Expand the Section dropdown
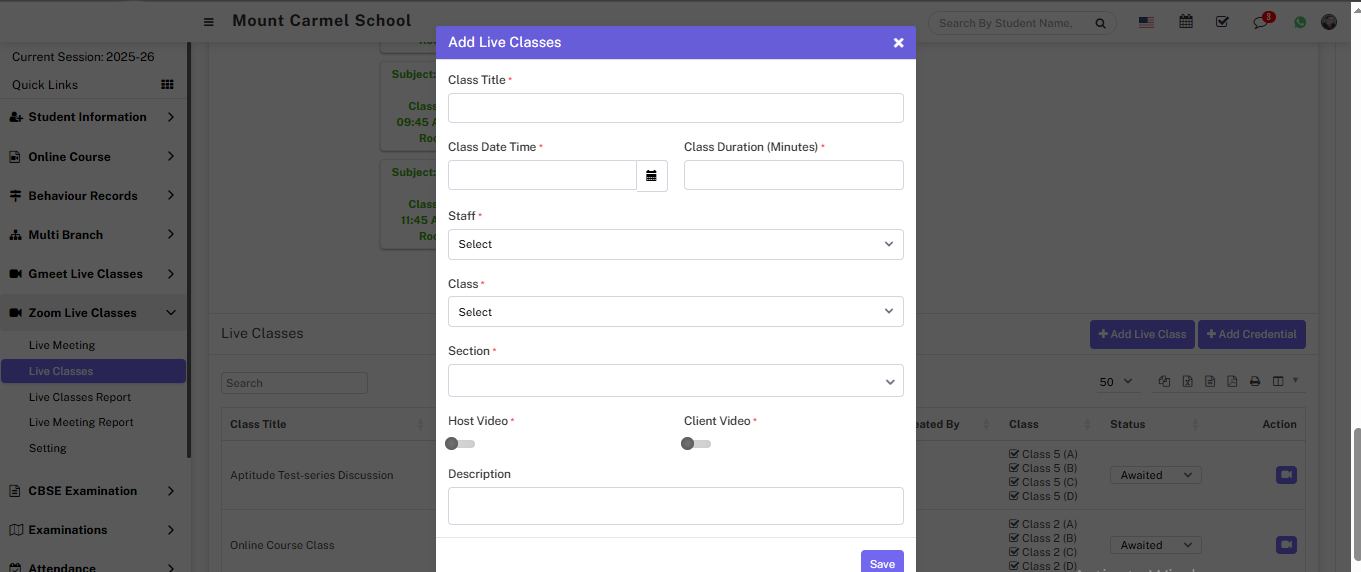 click(x=675, y=380)
